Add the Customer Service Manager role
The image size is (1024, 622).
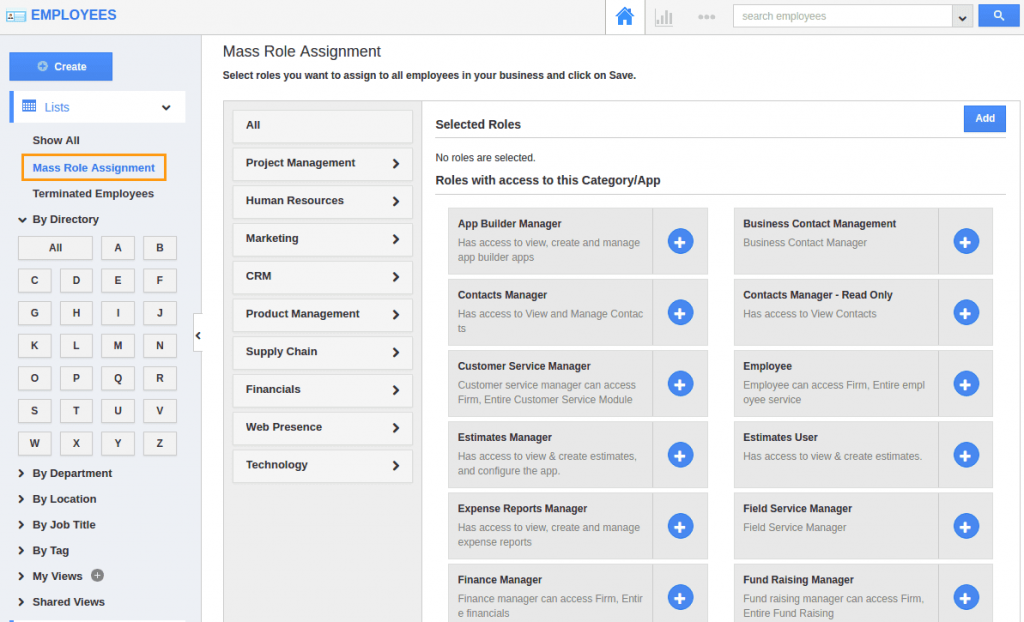pos(680,384)
